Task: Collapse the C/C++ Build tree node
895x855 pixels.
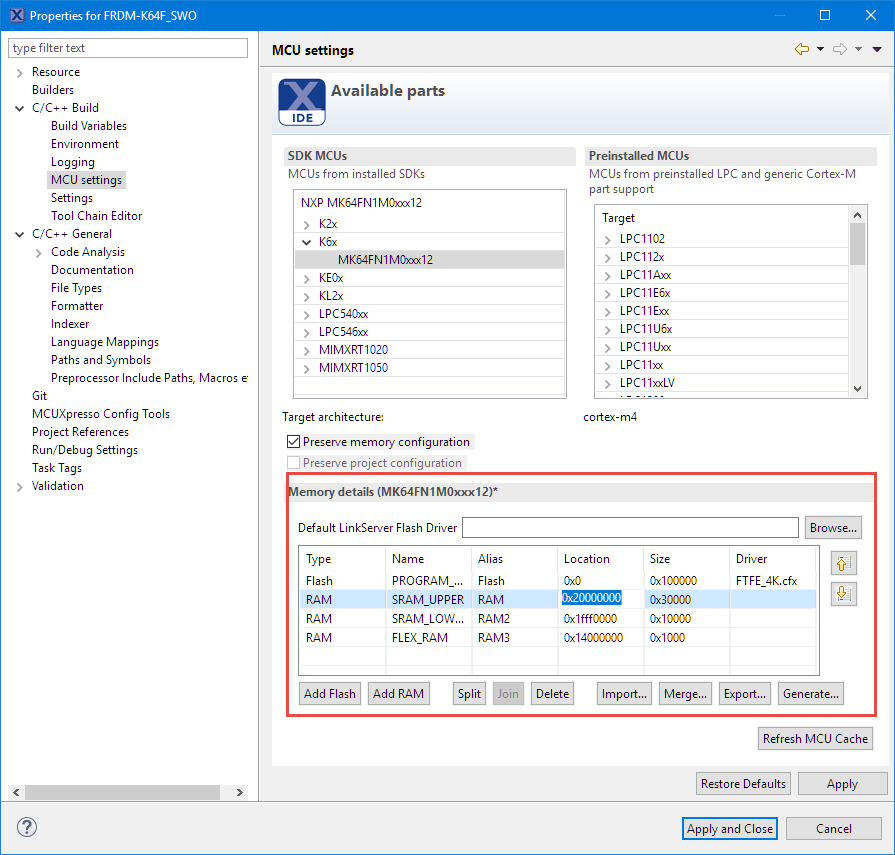Action: coord(20,108)
